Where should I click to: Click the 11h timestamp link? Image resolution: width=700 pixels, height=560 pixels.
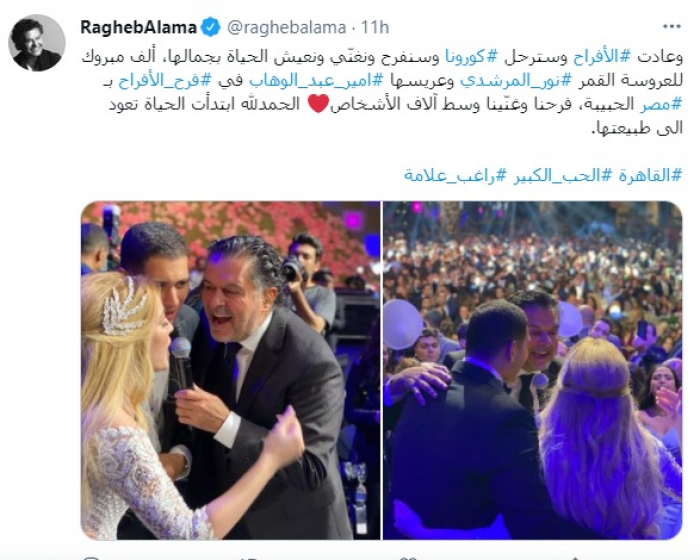click(x=375, y=28)
